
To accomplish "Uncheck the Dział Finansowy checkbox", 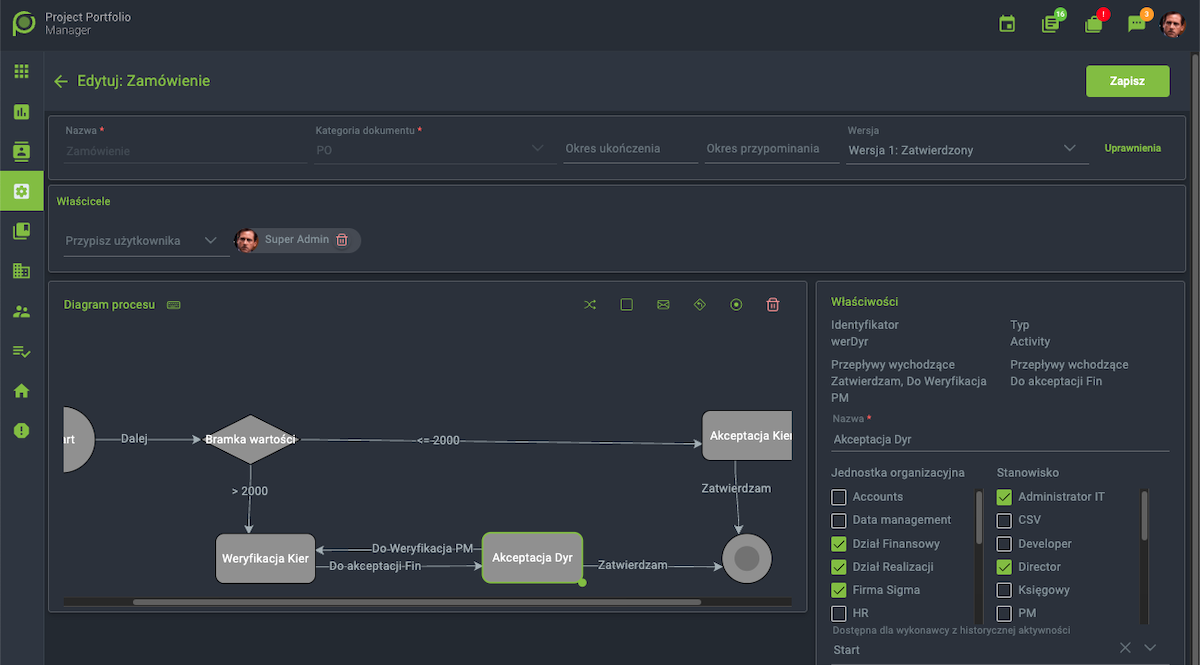I will (x=839, y=544).
